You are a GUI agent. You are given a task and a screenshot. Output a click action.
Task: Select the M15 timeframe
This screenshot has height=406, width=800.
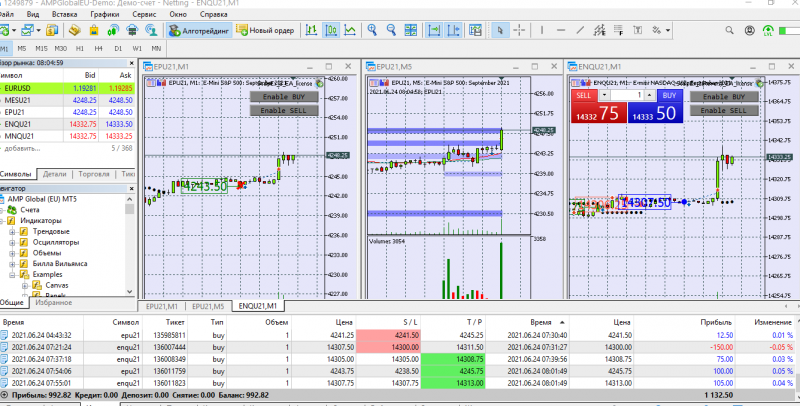tap(41, 48)
